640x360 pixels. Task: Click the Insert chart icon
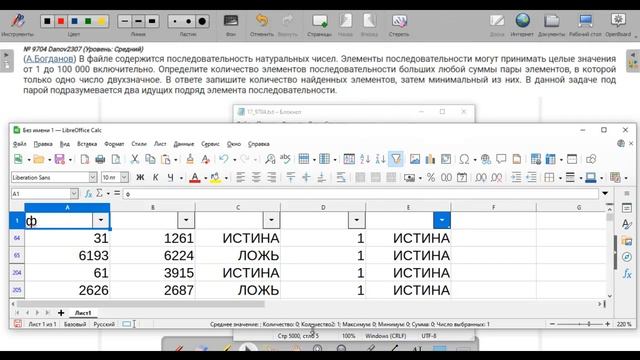(x=430, y=159)
